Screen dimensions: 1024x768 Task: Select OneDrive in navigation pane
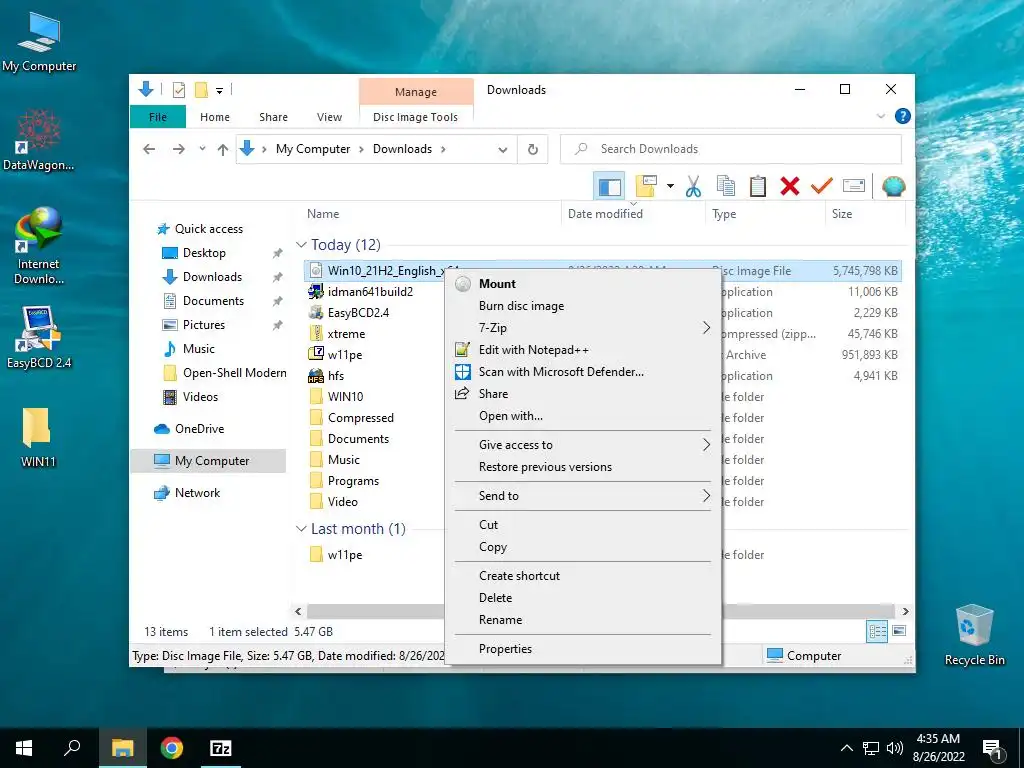point(199,429)
